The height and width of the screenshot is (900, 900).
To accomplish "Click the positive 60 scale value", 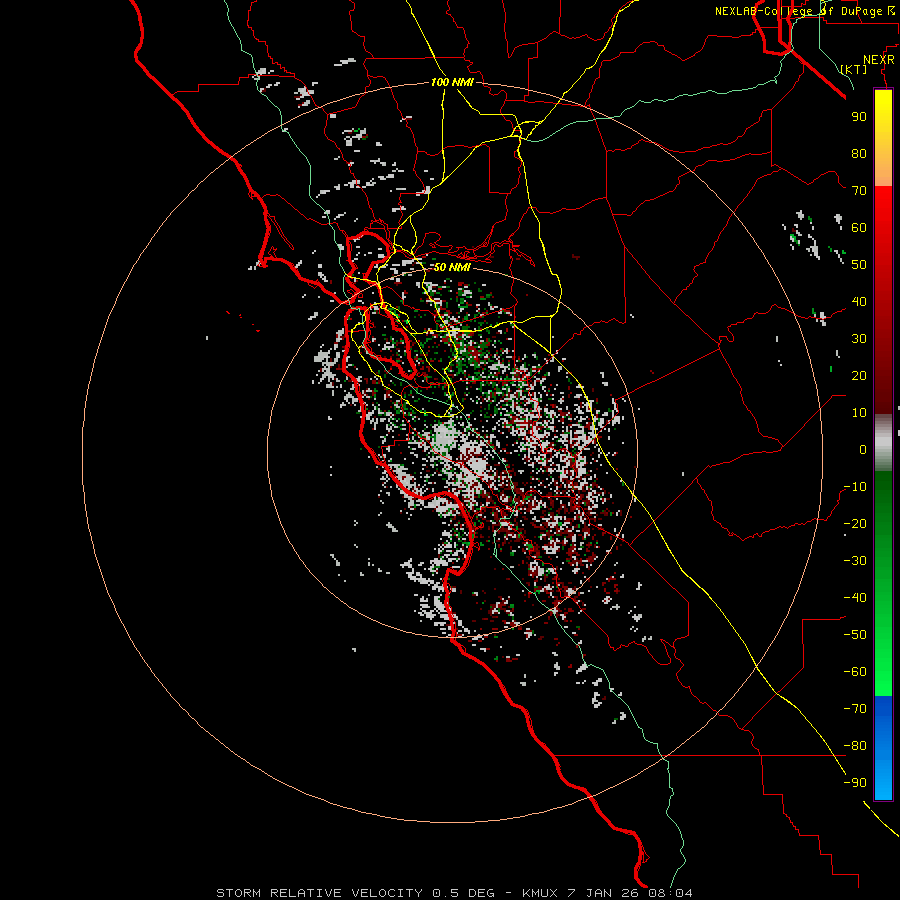I will point(859,228).
